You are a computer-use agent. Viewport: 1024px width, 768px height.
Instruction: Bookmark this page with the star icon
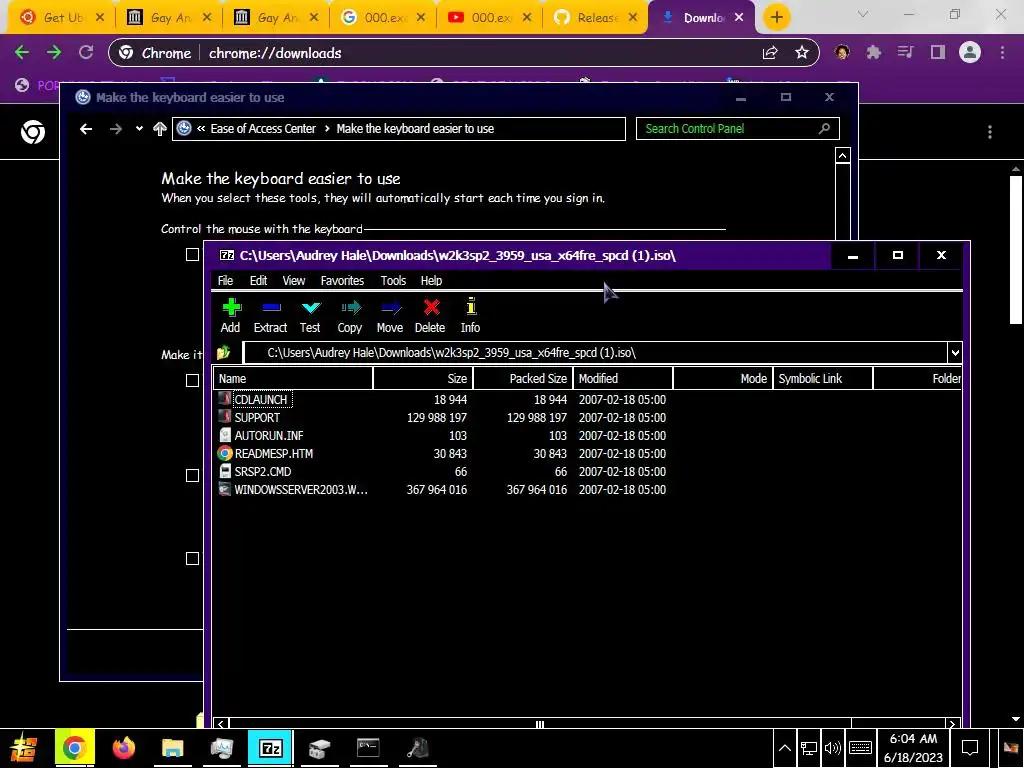click(x=802, y=53)
